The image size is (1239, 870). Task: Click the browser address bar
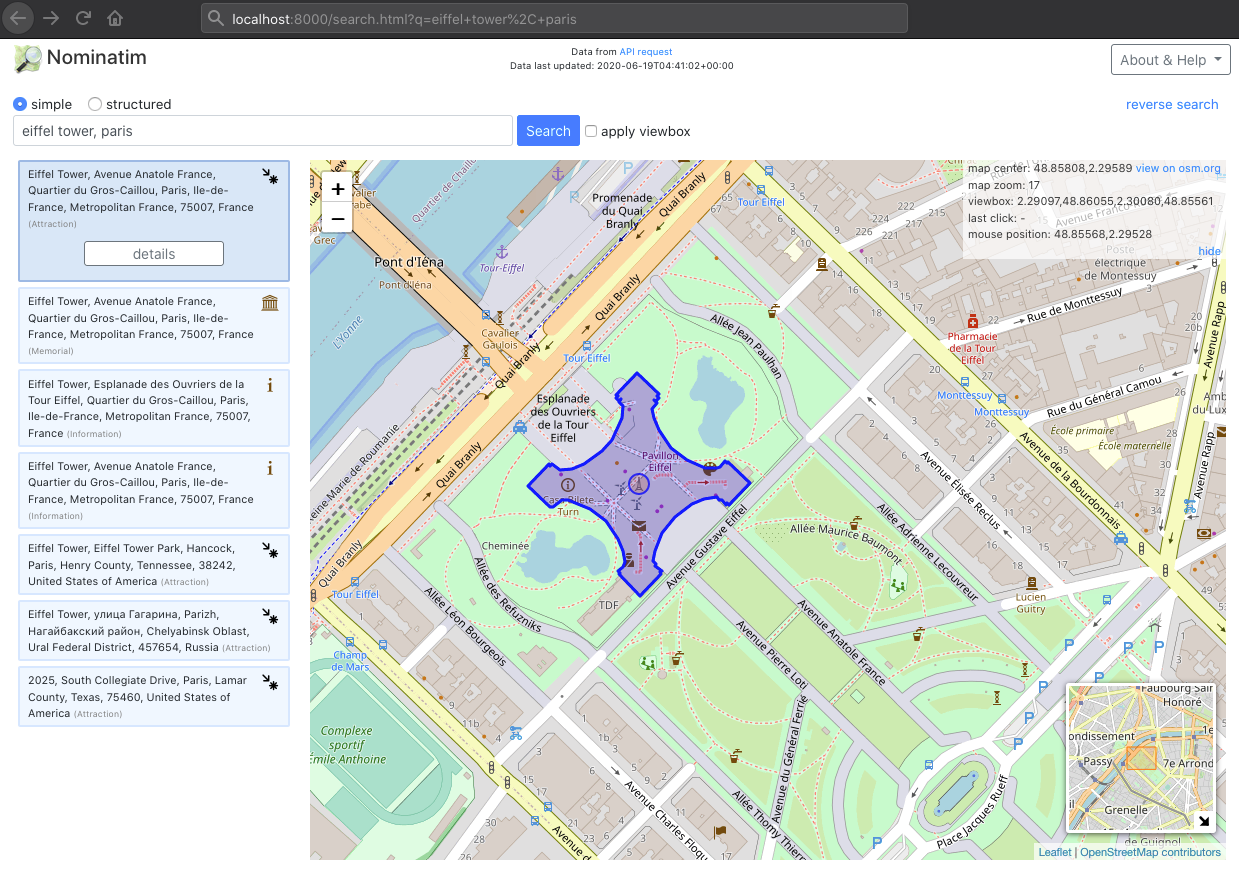[x=554, y=18]
